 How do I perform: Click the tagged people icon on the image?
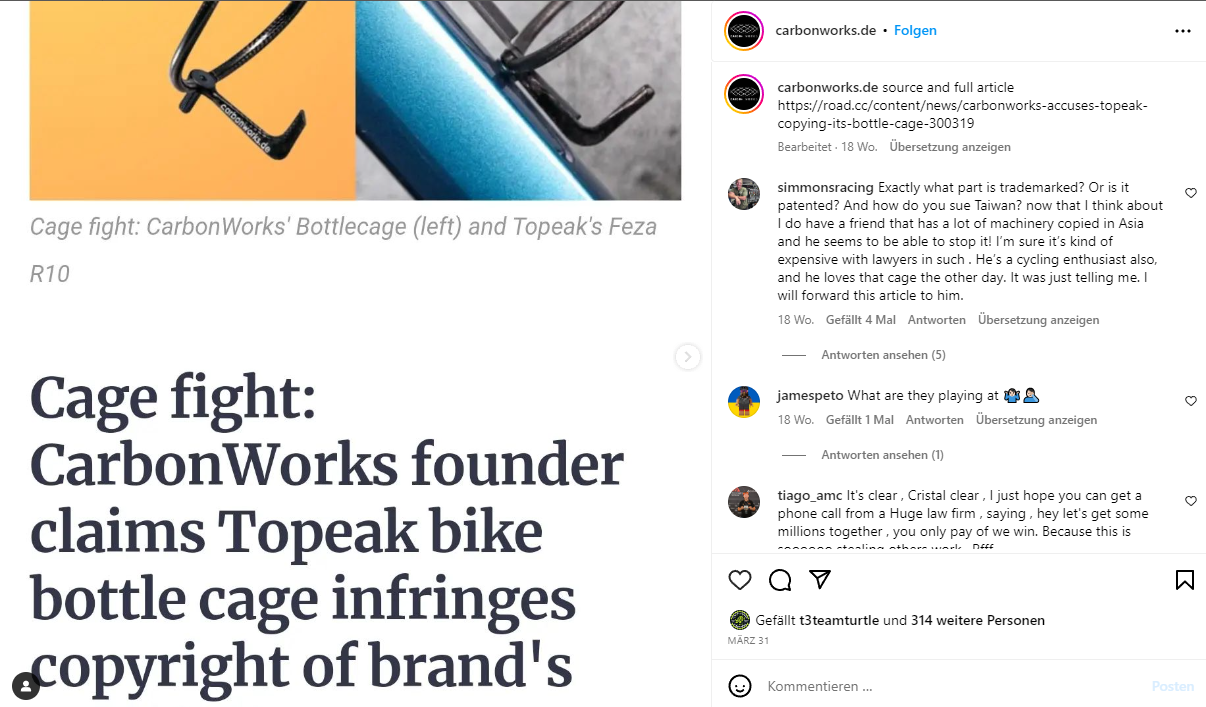26,686
